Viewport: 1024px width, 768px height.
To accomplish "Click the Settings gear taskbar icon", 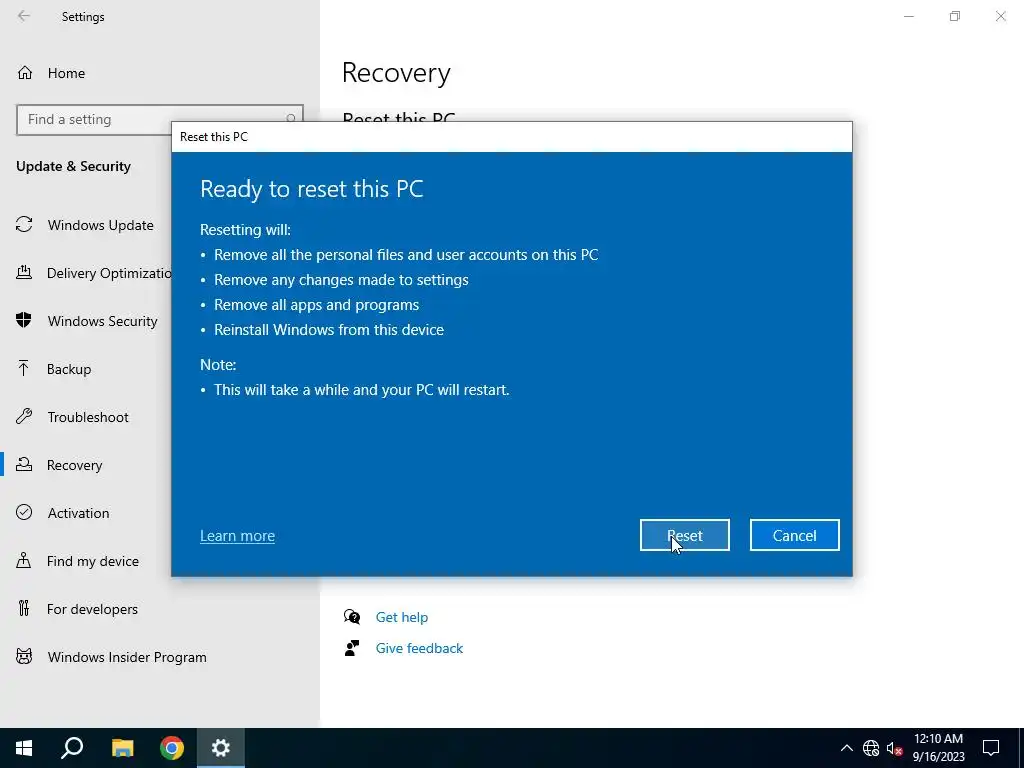I will (x=221, y=748).
